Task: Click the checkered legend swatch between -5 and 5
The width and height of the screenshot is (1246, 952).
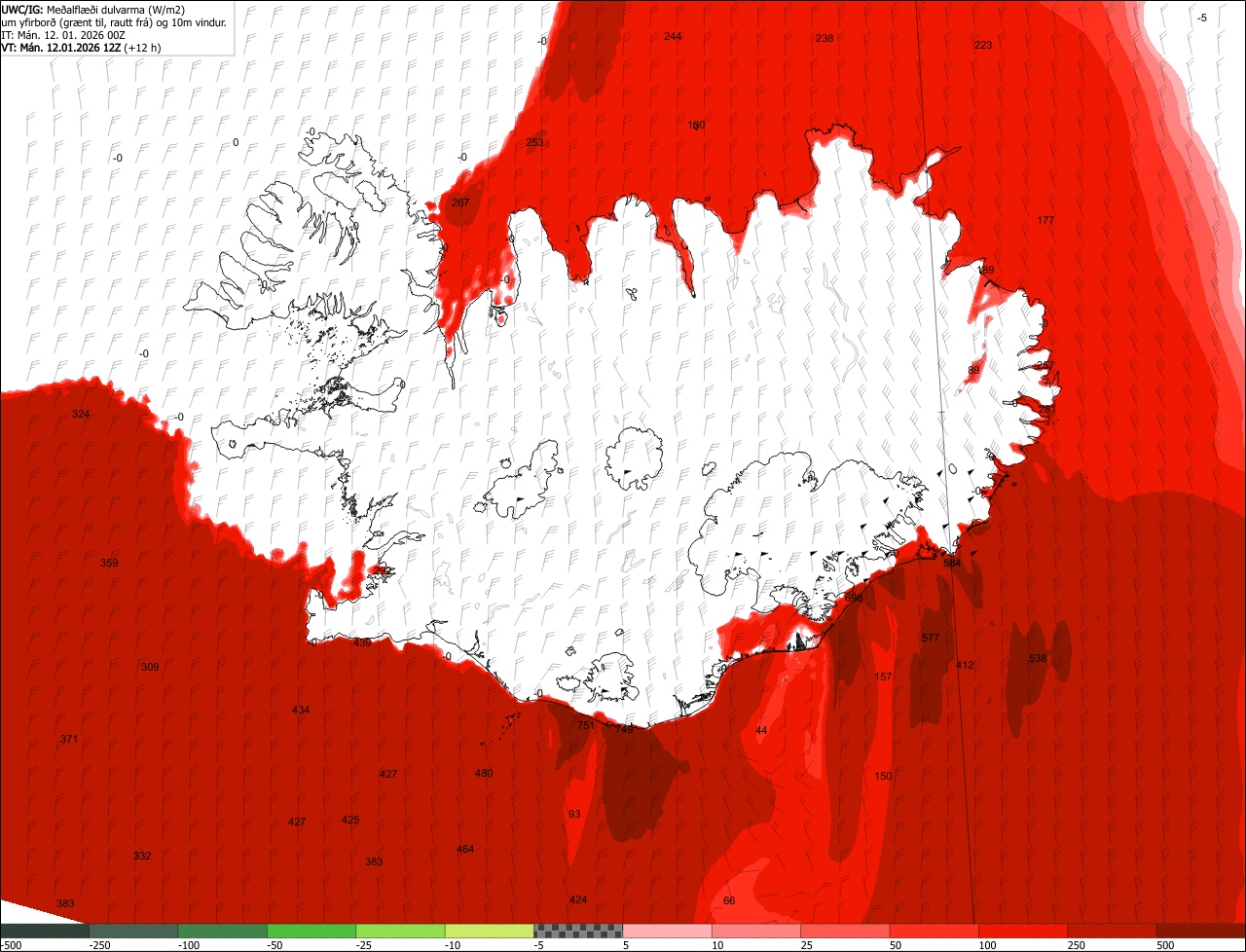Action: pyautogui.click(x=578, y=931)
